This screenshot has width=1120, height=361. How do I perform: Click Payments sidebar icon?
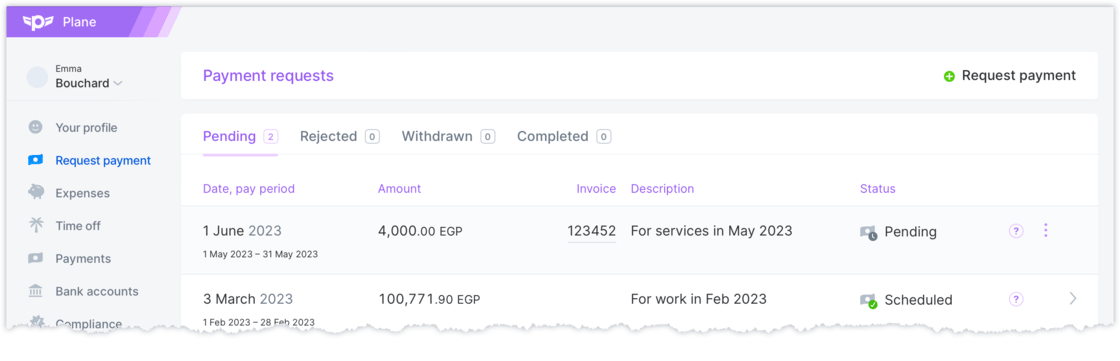tap(35, 258)
